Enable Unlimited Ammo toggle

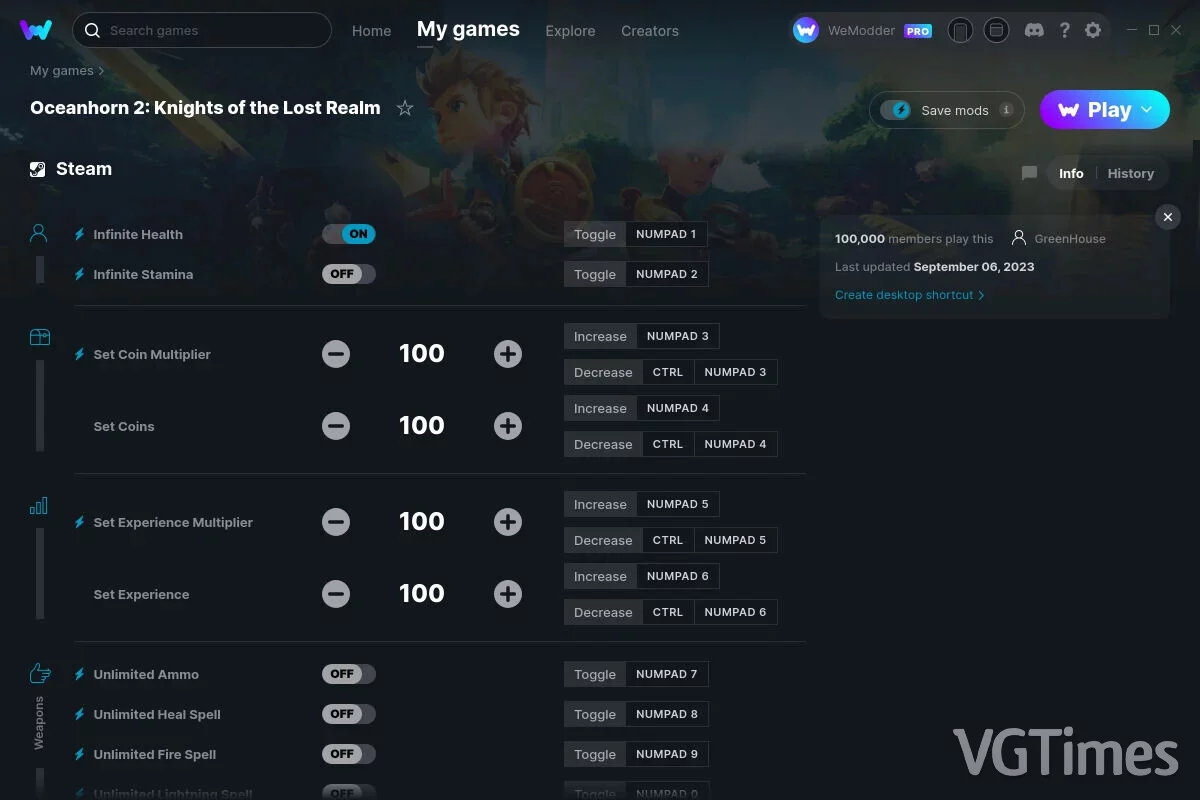[349, 674]
